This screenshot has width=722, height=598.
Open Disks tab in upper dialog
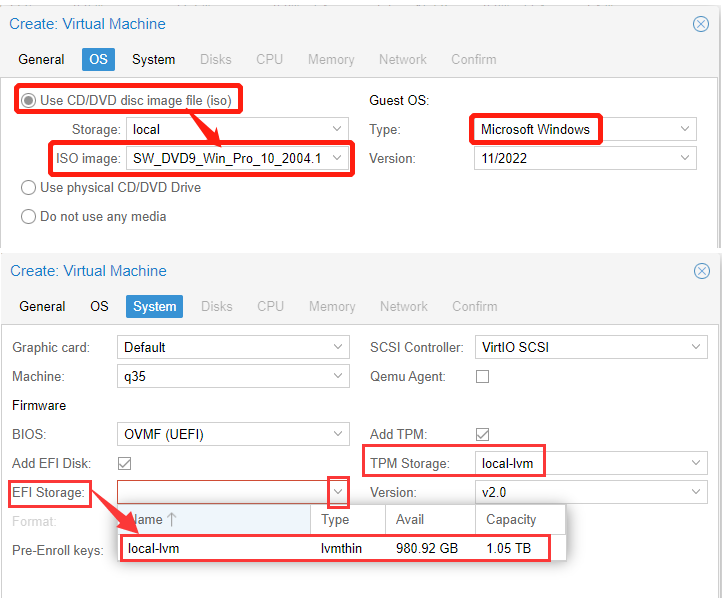click(216, 60)
